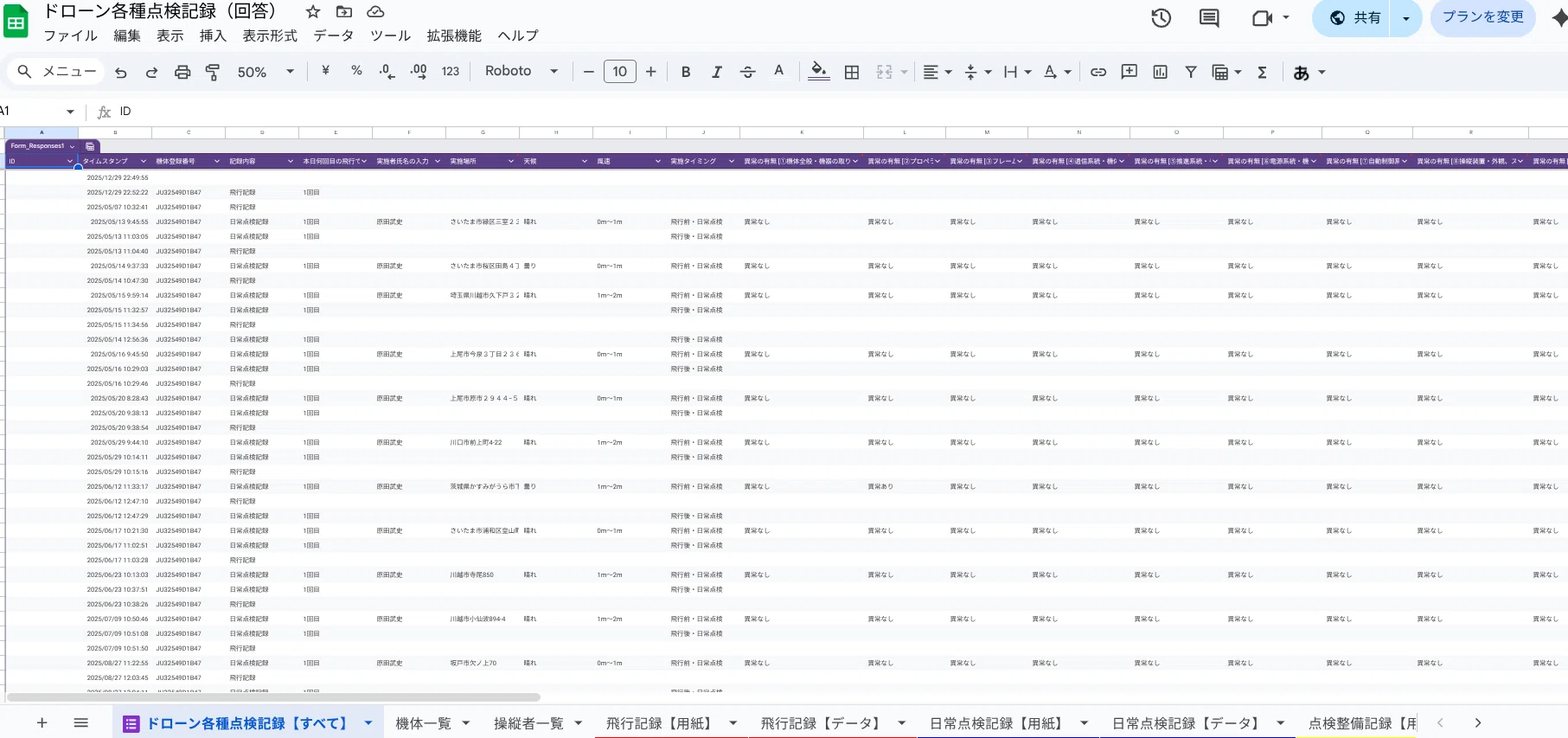Star the document title
Viewport: 1568px width, 738px height.
tap(313, 11)
